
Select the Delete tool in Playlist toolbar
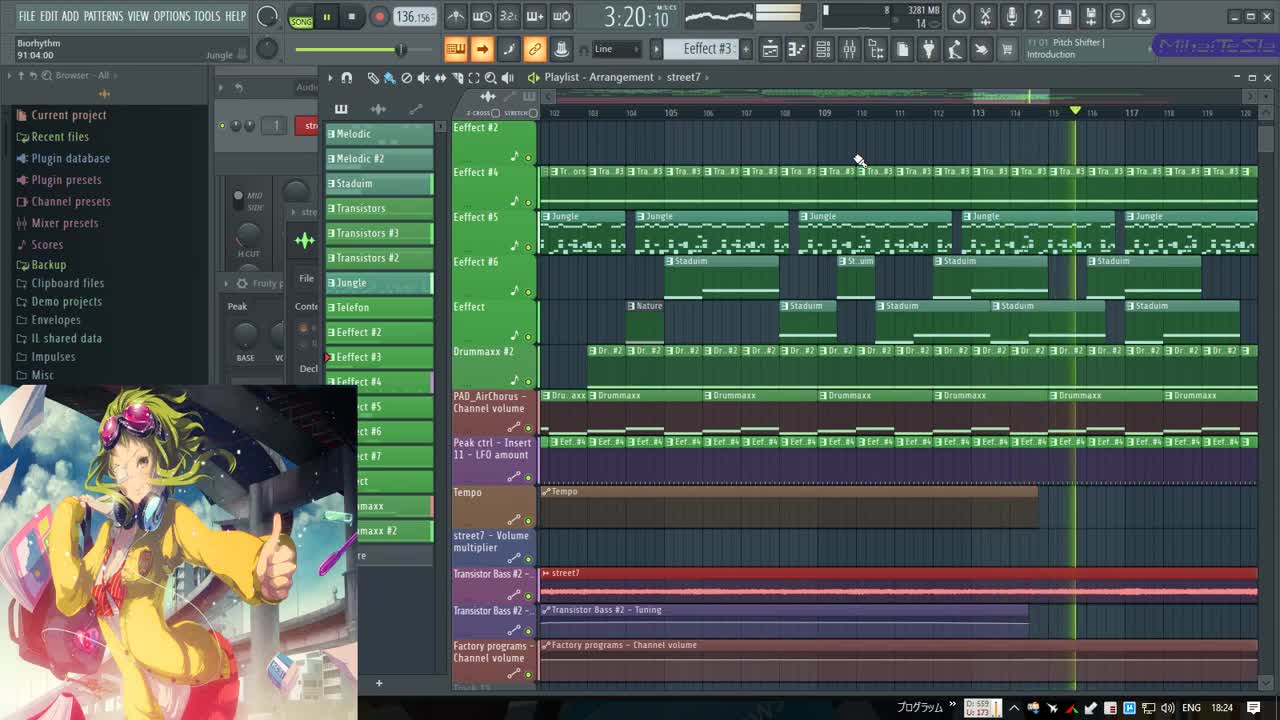[406, 78]
